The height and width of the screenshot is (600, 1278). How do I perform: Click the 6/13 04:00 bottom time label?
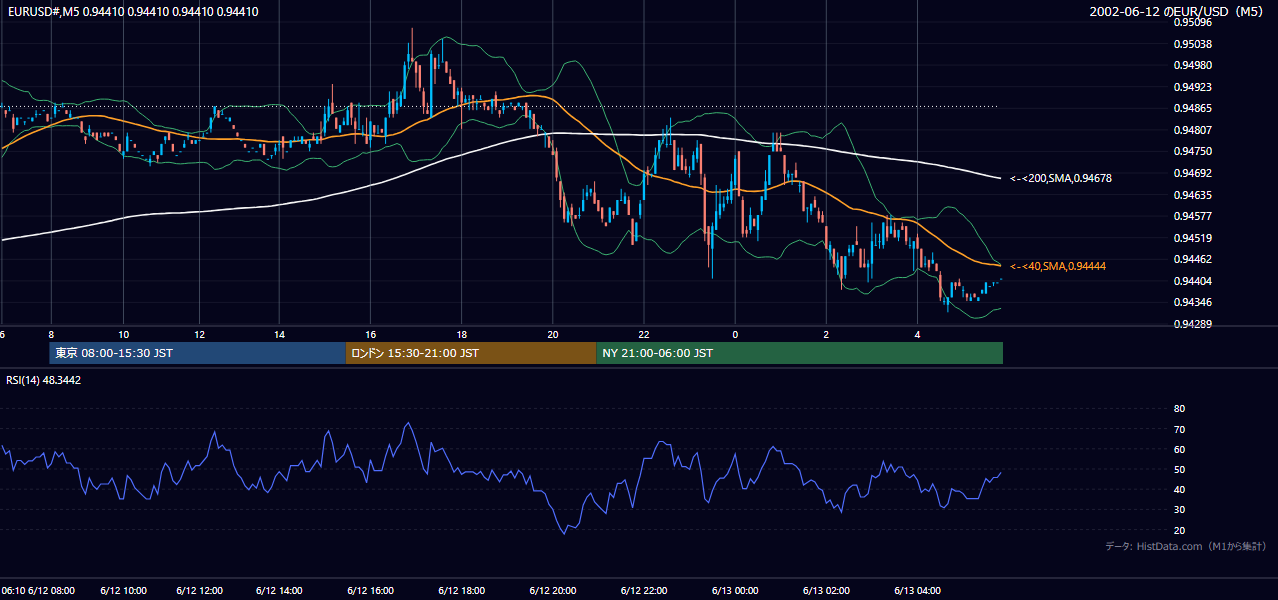point(917,591)
